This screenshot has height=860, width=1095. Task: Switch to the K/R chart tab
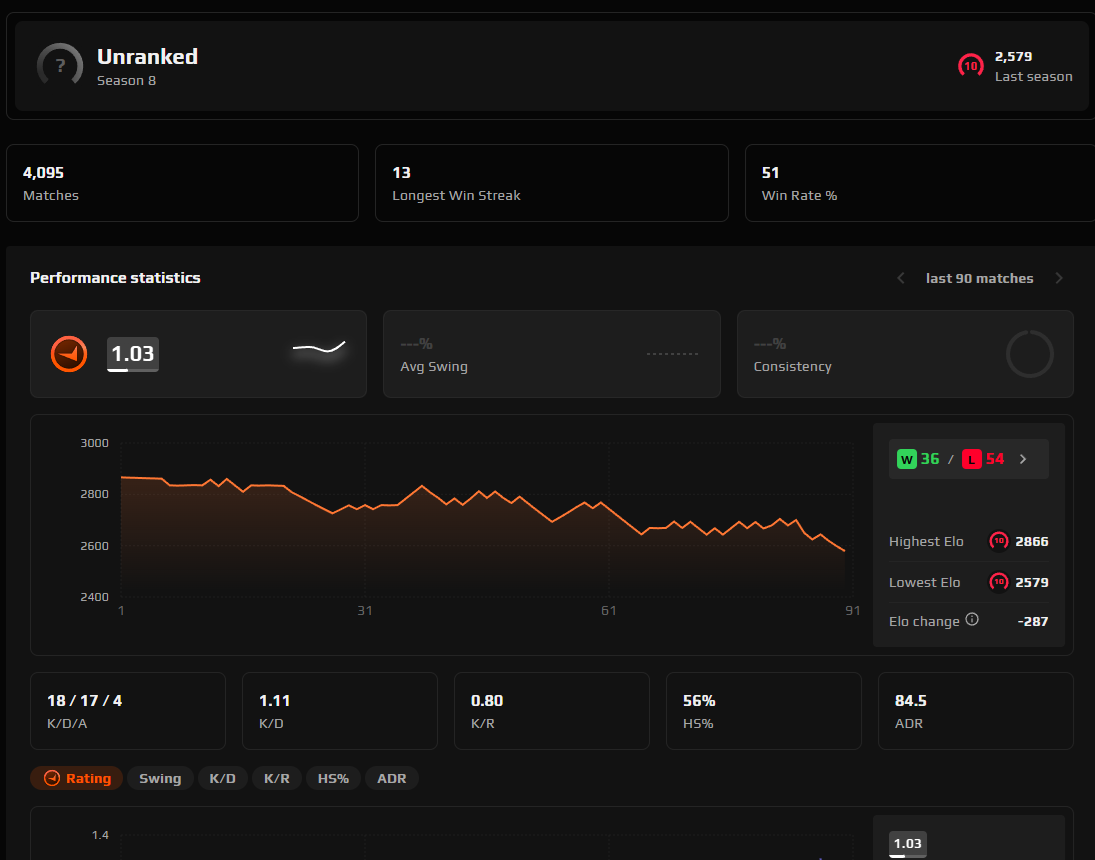point(277,778)
